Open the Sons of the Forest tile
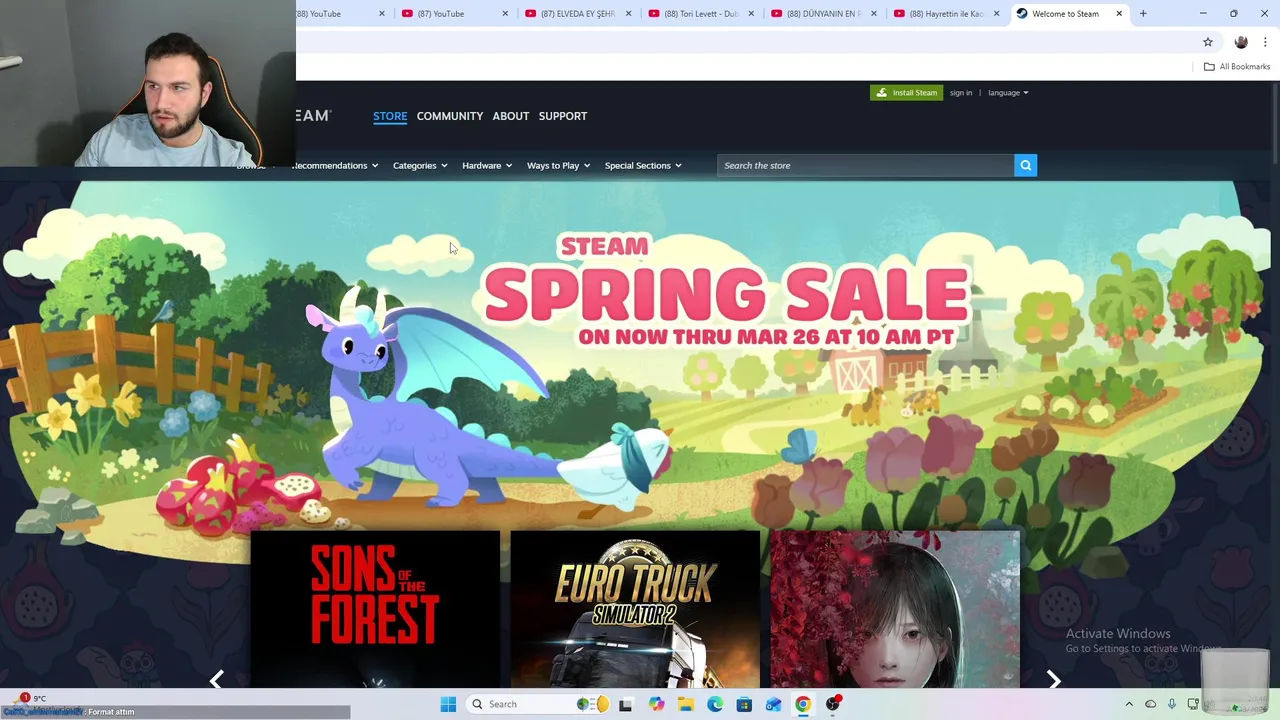The height and width of the screenshot is (720, 1280). coord(375,609)
